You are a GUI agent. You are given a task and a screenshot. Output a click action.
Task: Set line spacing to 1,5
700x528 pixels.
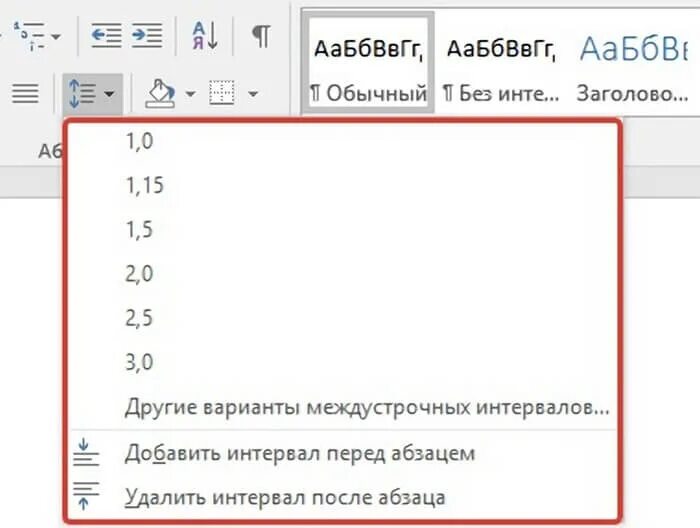342,229
